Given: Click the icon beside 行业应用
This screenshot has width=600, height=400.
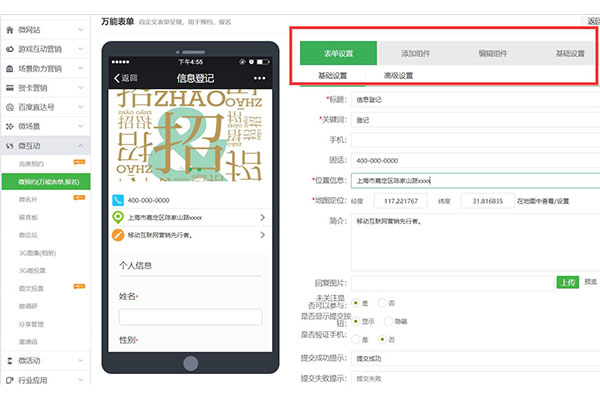Looking at the screenshot, I should click(x=10, y=380).
